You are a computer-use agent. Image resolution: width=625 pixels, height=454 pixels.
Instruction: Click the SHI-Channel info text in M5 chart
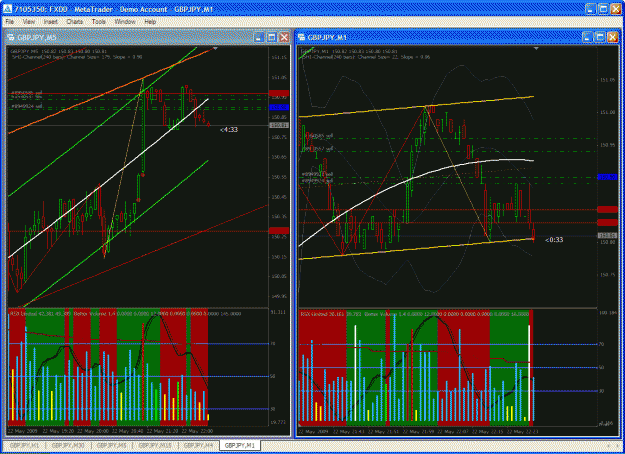tap(77, 57)
